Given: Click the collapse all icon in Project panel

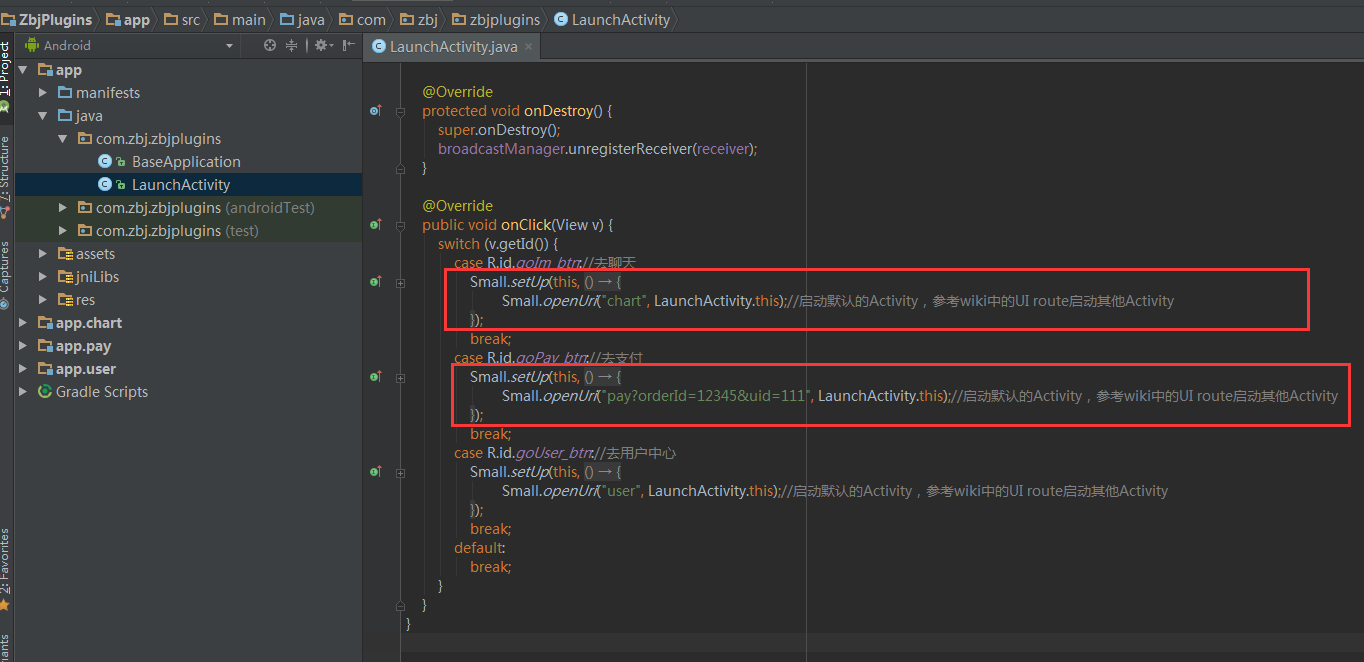Looking at the screenshot, I should coord(292,45).
